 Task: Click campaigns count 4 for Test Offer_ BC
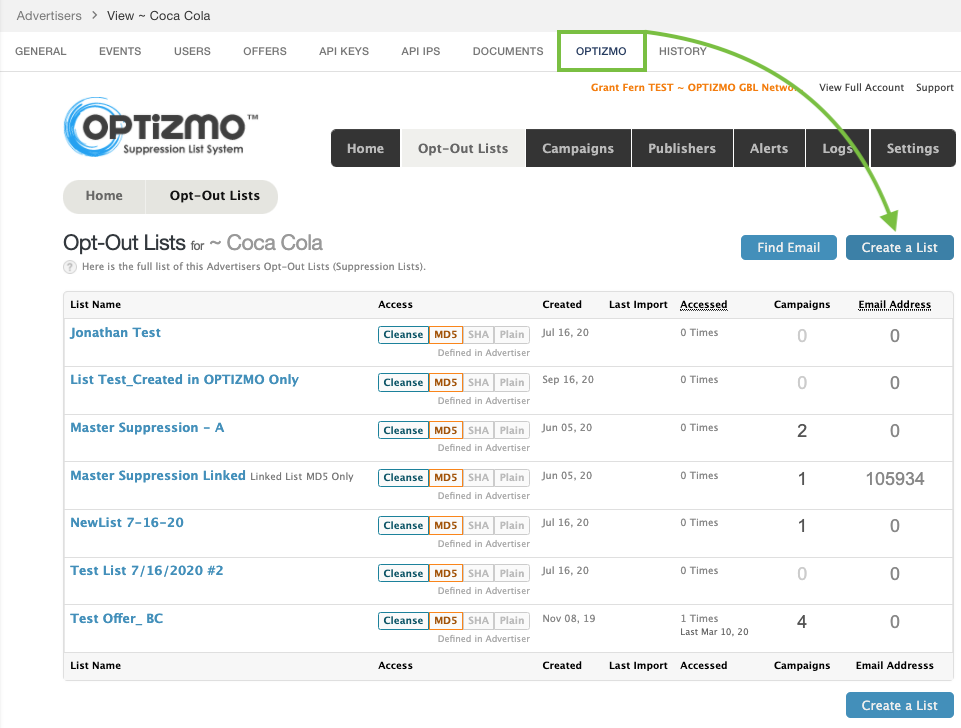click(802, 622)
